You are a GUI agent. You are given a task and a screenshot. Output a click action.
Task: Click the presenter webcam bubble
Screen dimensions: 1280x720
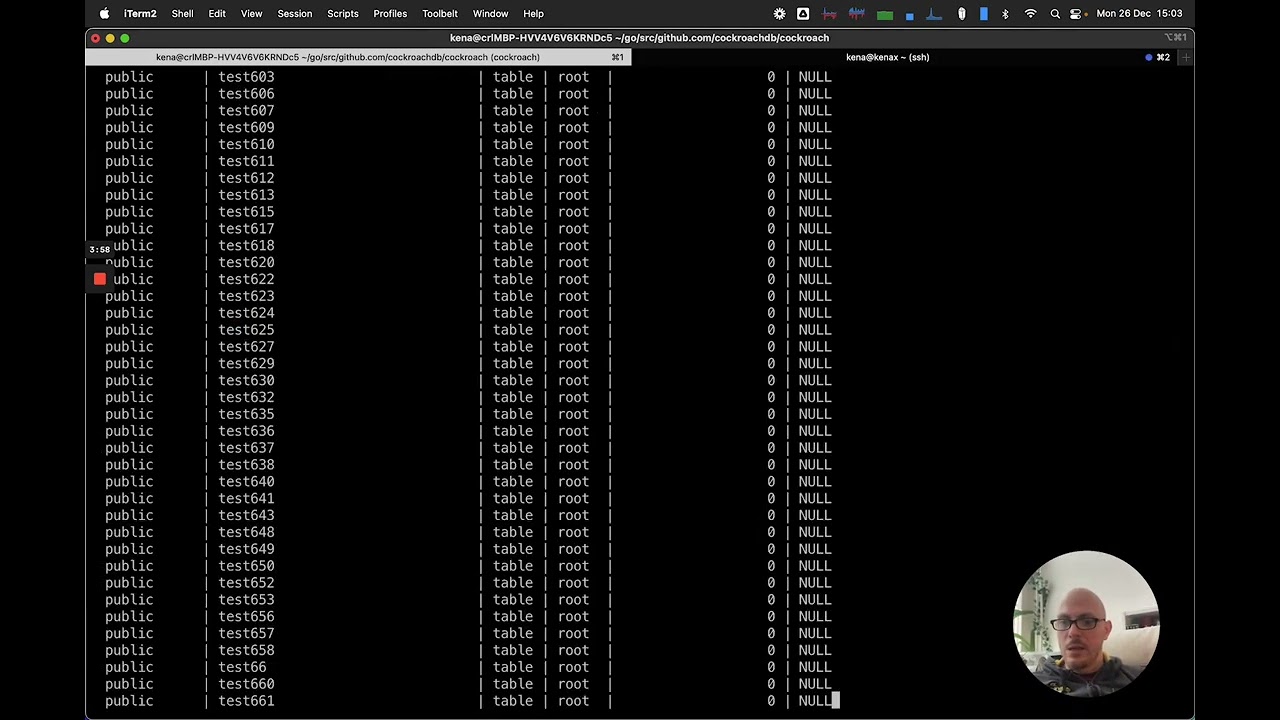1086,623
